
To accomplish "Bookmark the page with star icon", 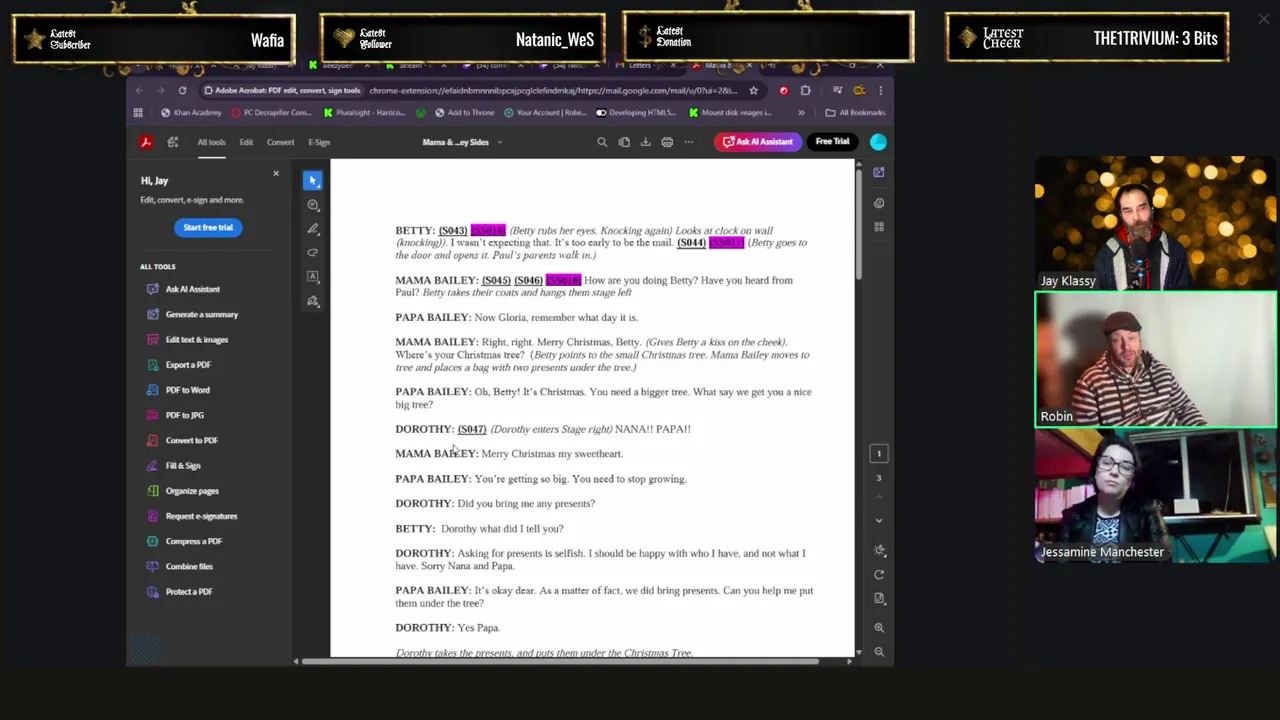I will pos(754,90).
